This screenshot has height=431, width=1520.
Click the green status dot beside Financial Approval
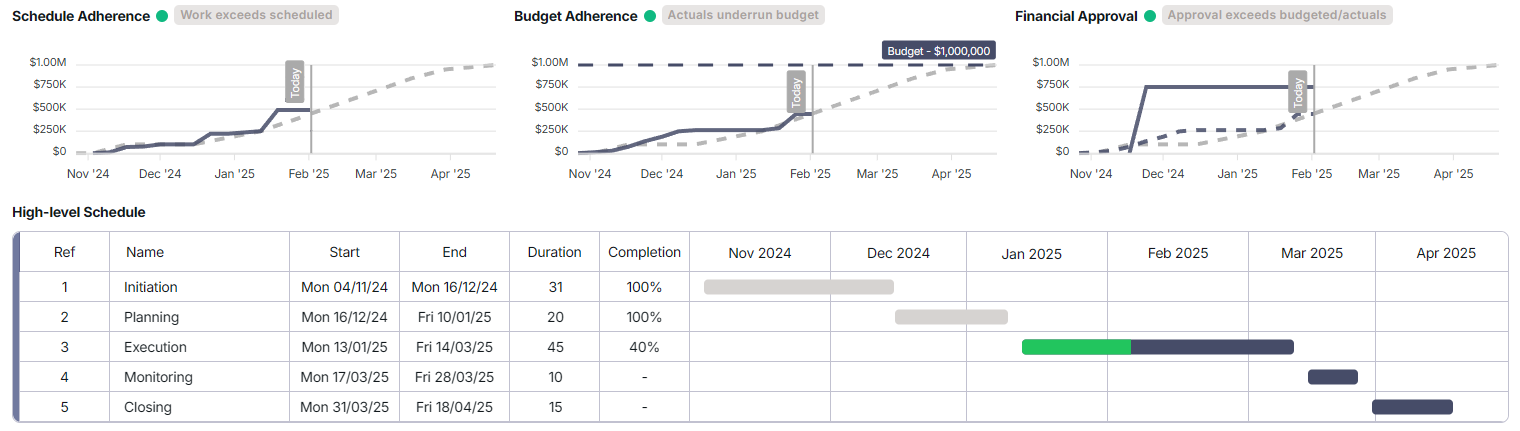1150,16
